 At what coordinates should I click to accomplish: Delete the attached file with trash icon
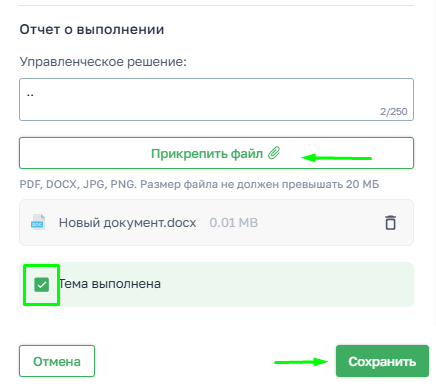tap(390, 223)
